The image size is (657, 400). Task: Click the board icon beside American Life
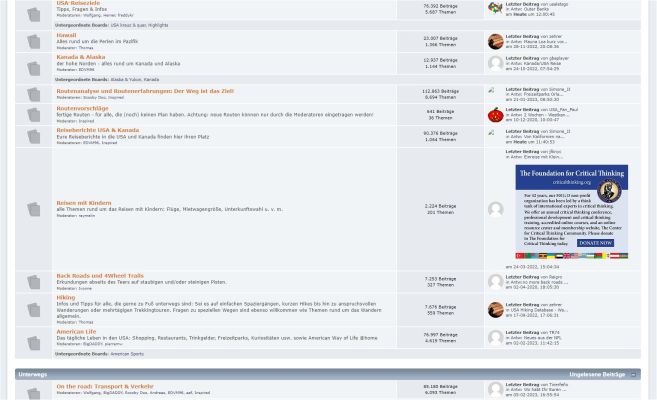point(34,343)
